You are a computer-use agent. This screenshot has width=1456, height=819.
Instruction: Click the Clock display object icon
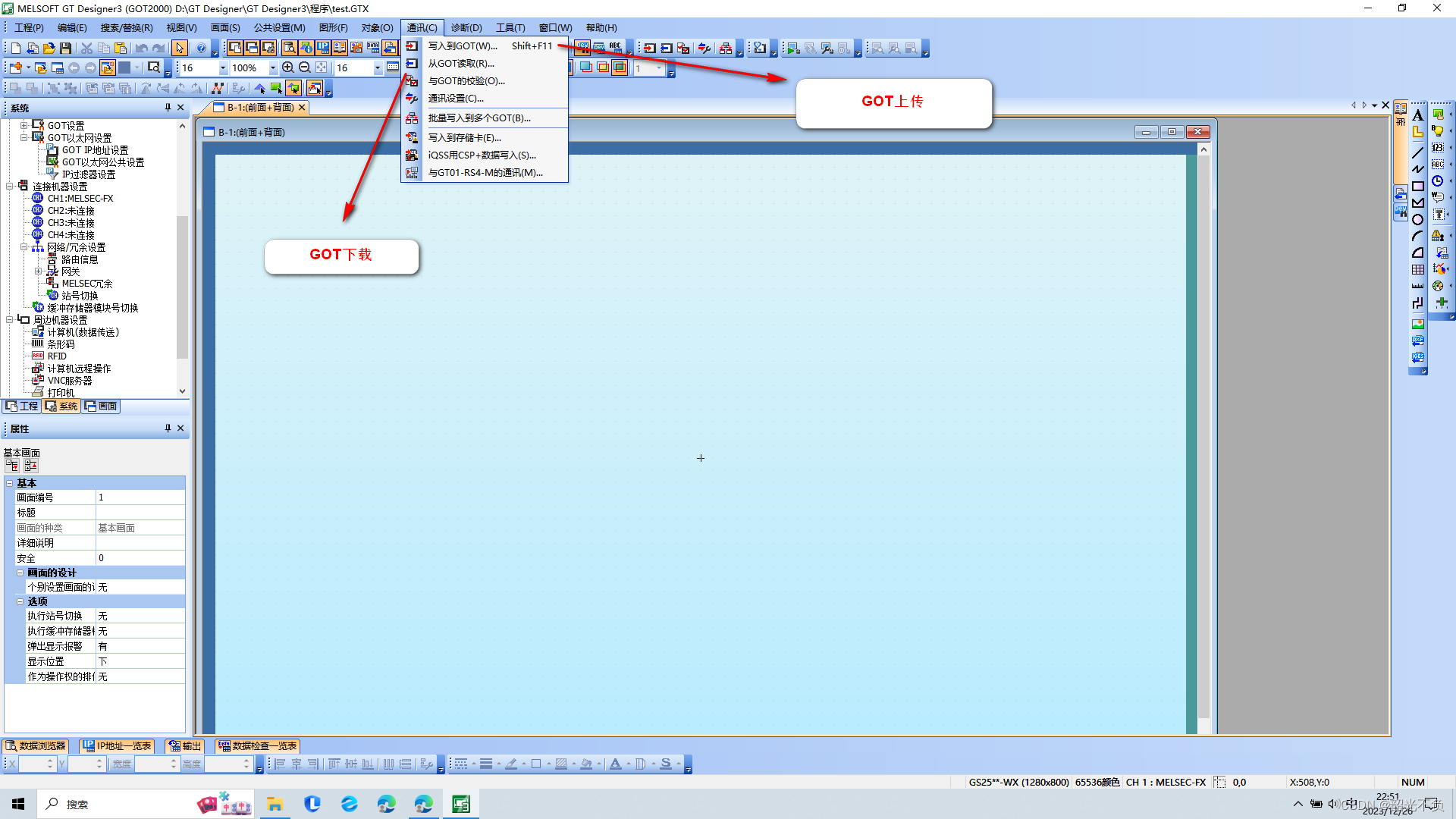1437,181
